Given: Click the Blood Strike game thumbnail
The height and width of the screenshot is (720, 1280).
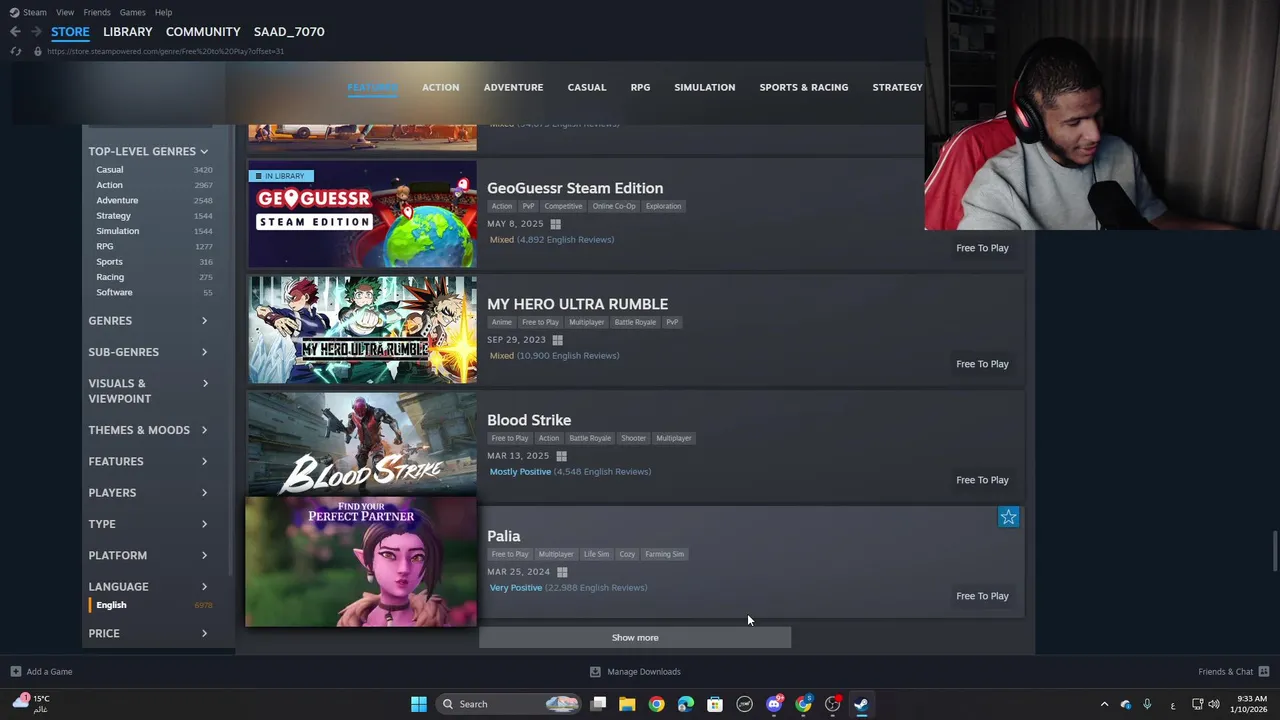Looking at the screenshot, I should pos(362,445).
